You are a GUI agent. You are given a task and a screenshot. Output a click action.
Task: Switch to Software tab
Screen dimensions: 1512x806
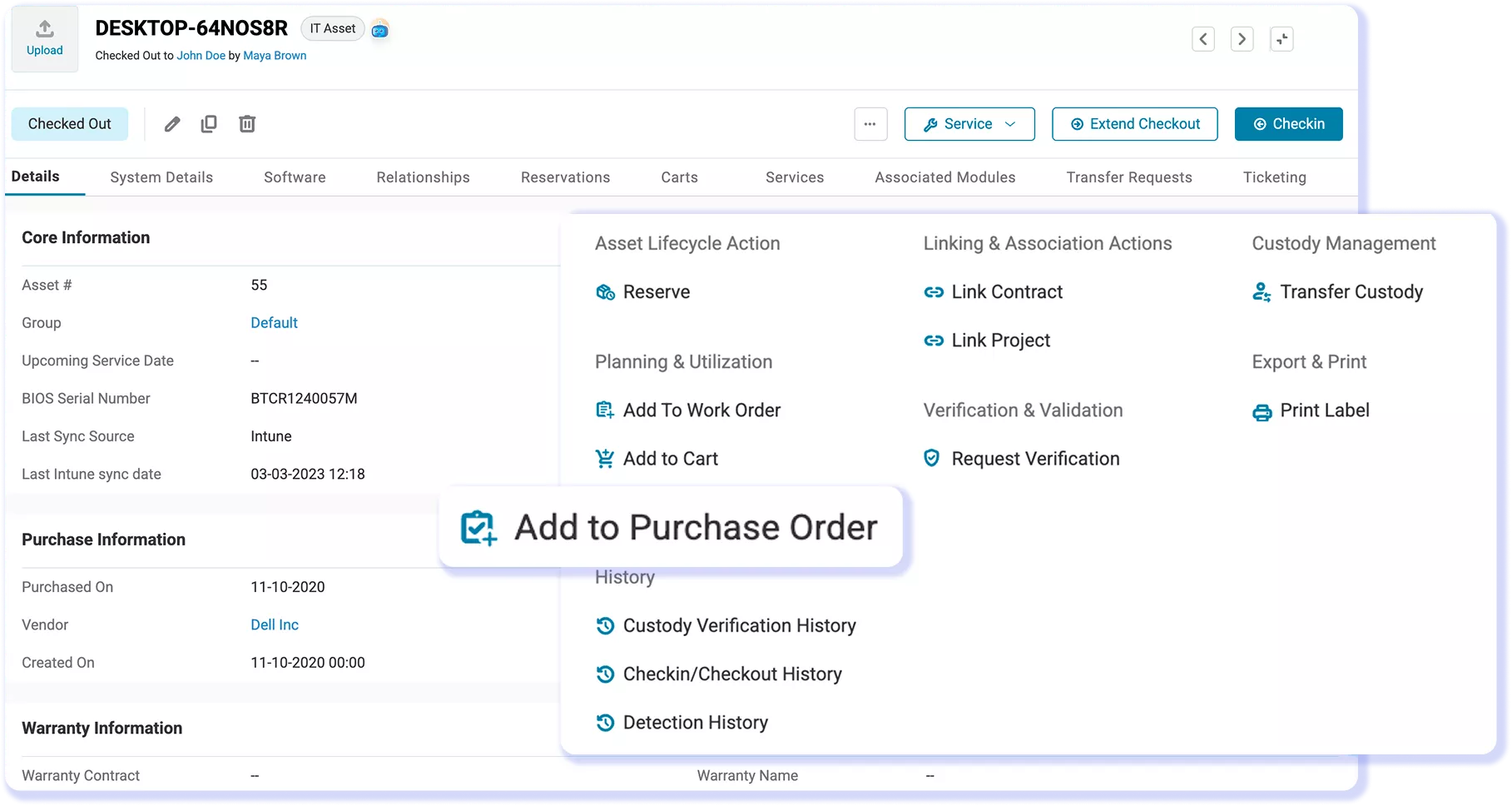coord(295,177)
